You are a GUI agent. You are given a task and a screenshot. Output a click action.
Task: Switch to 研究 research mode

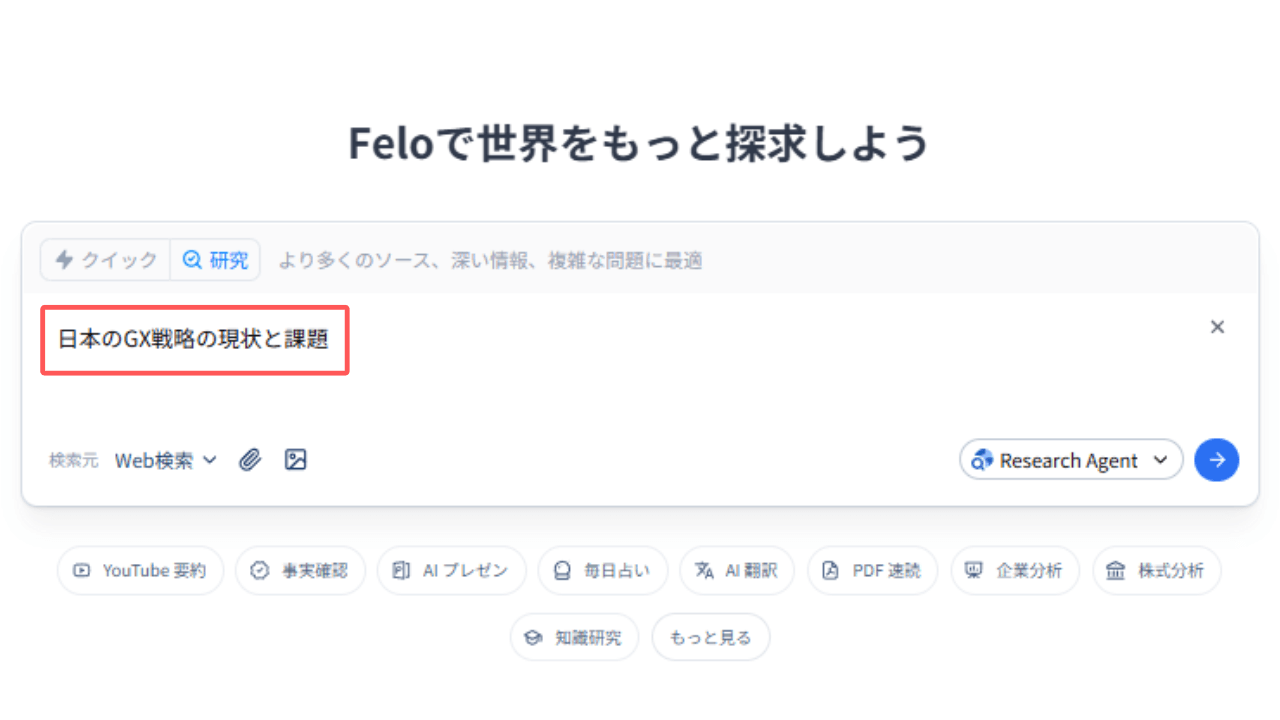click(x=215, y=260)
